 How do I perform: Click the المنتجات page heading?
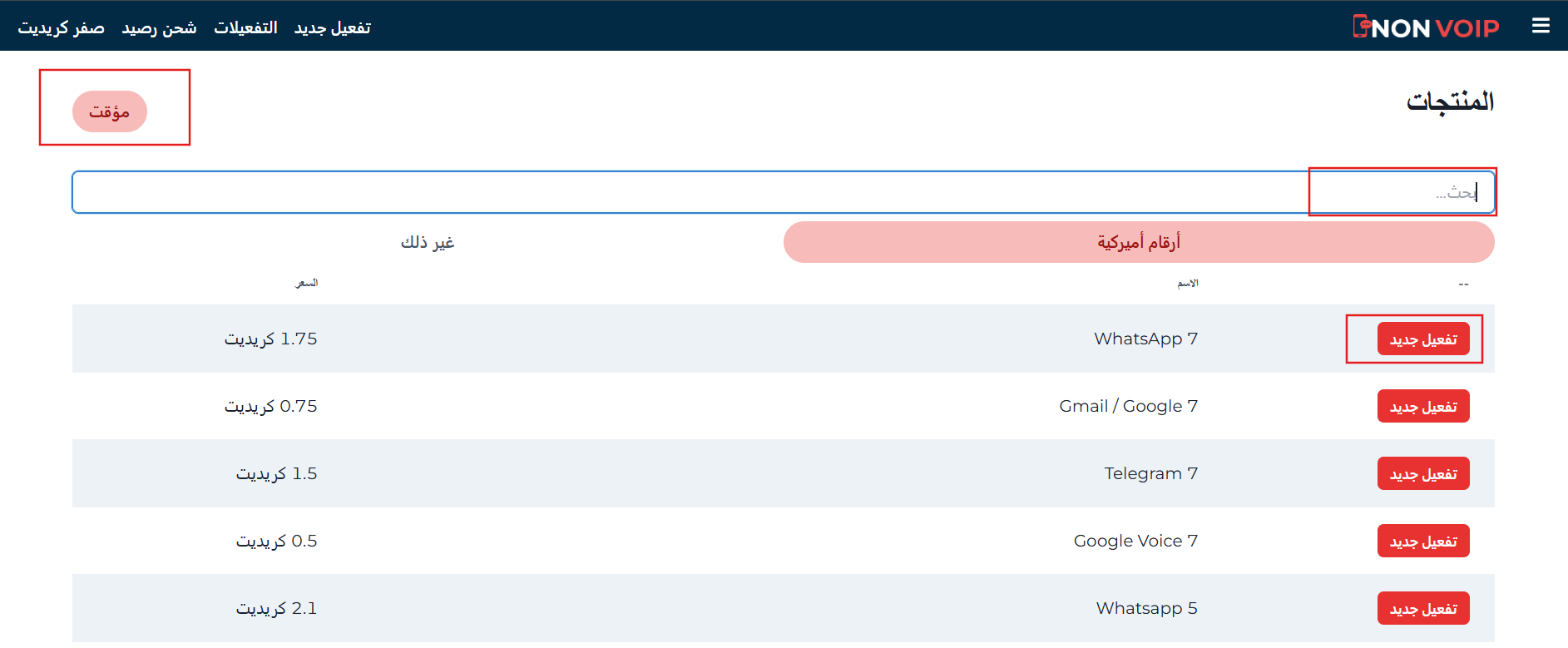(x=1451, y=101)
